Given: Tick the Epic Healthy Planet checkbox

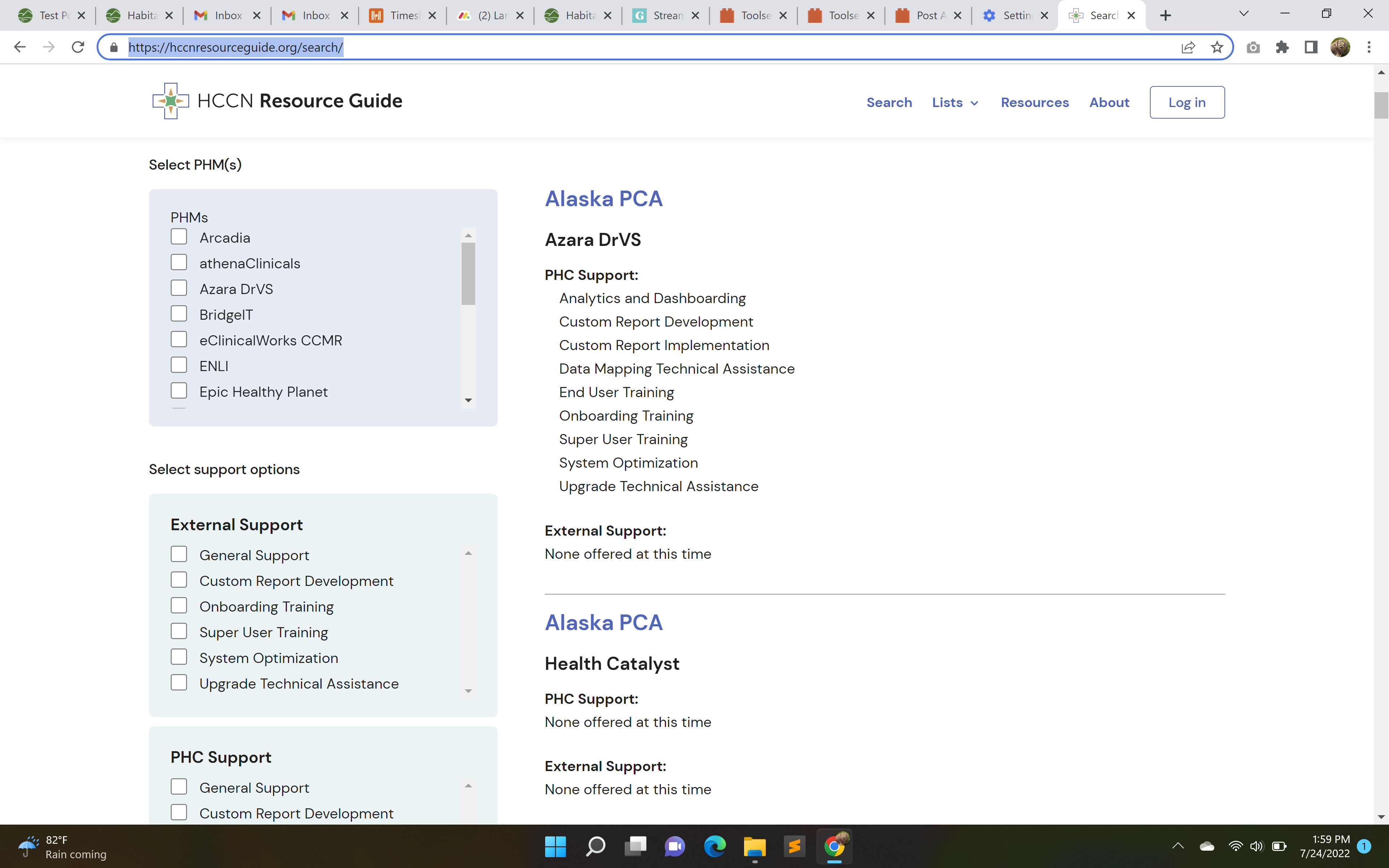Looking at the screenshot, I should point(179,391).
